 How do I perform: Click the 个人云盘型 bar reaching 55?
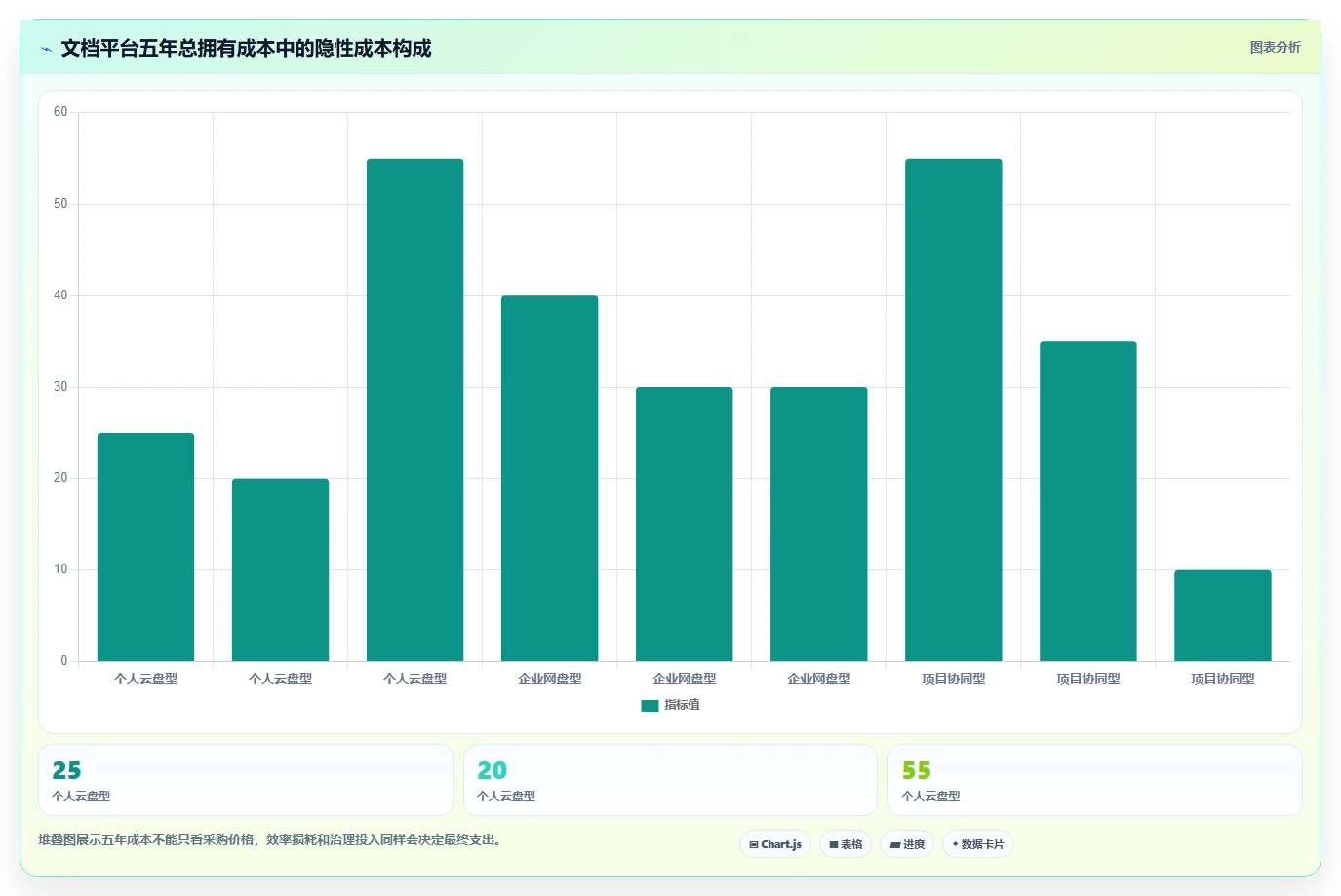(414, 409)
